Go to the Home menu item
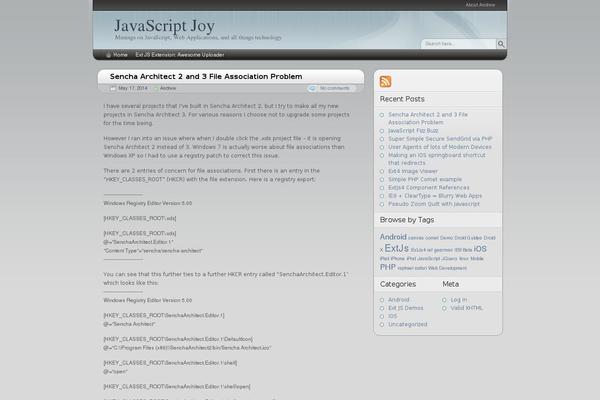 [120, 55]
